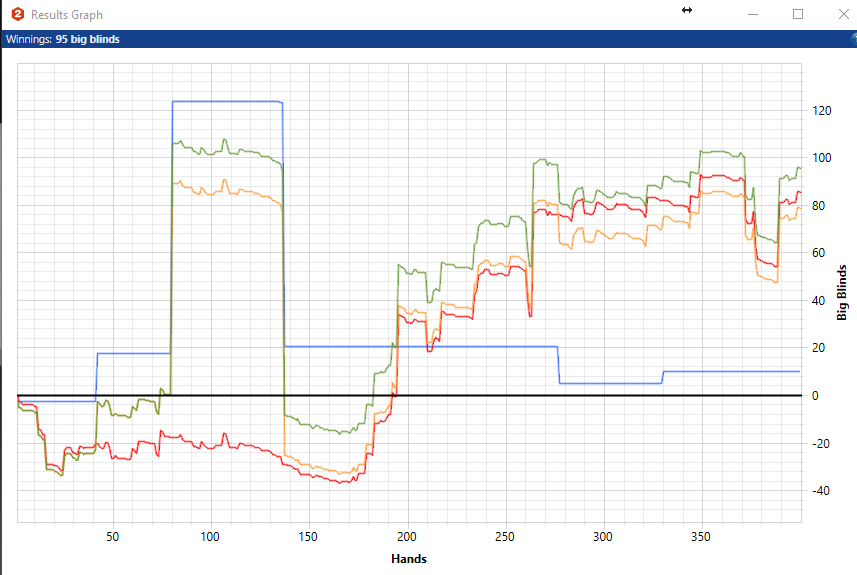Click the 20 y-axis label
This screenshot has width=857, height=575.
[818, 348]
